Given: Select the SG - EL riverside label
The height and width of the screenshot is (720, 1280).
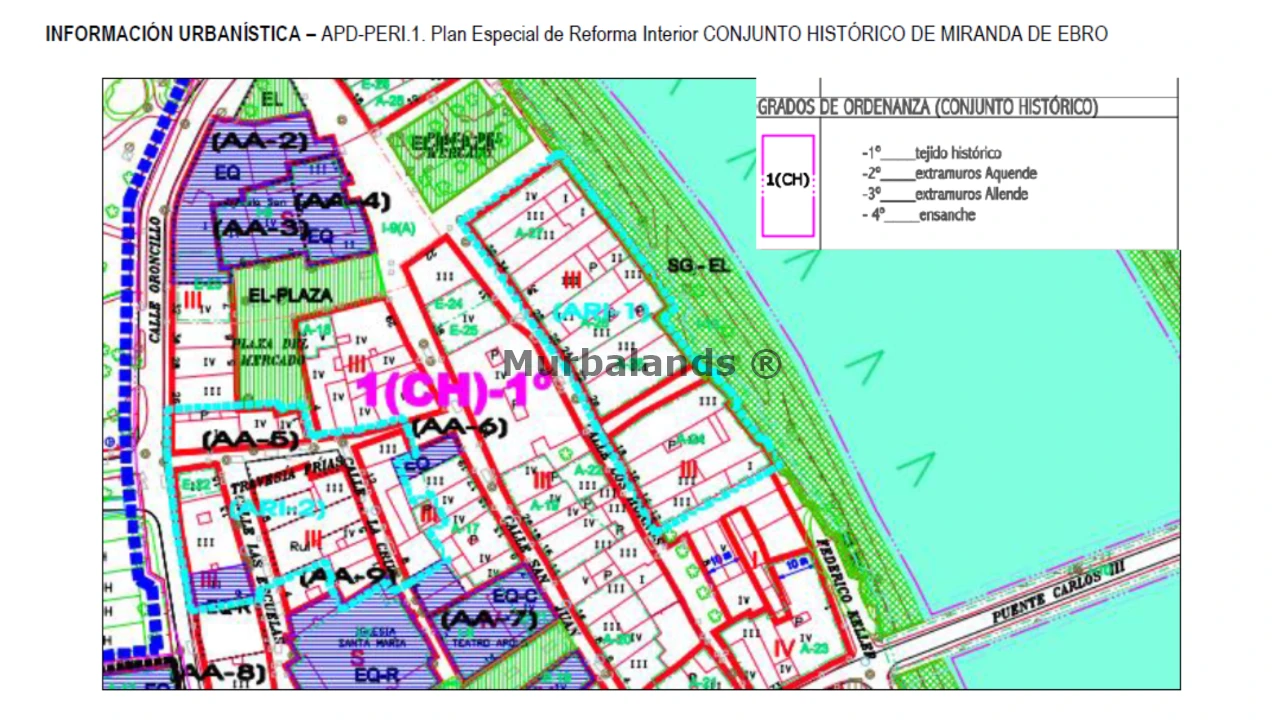Looking at the screenshot, I should pyautogui.click(x=701, y=266).
